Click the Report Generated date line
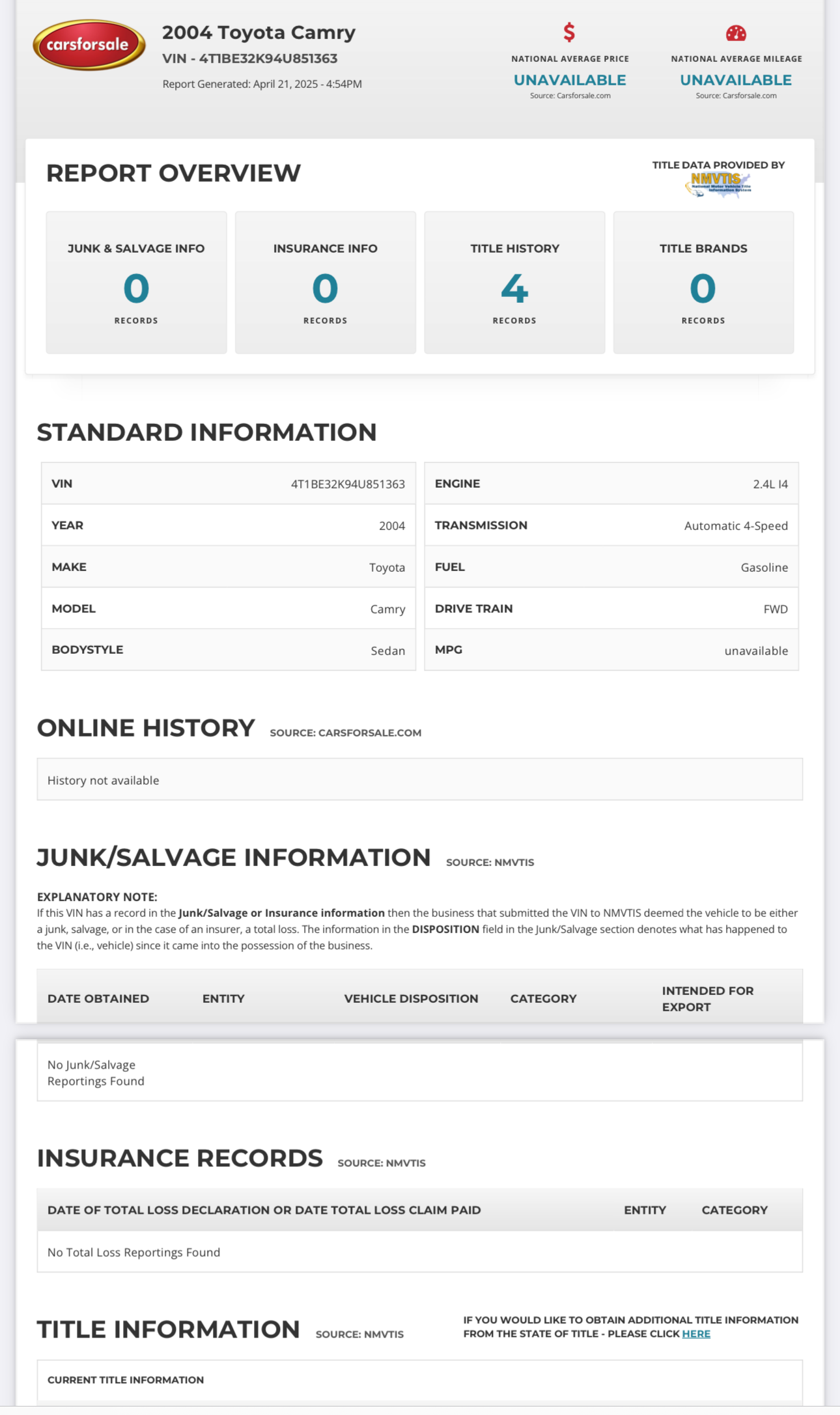Image resolution: width=840 pixels, height=1415 pixels. coord(262,84)
